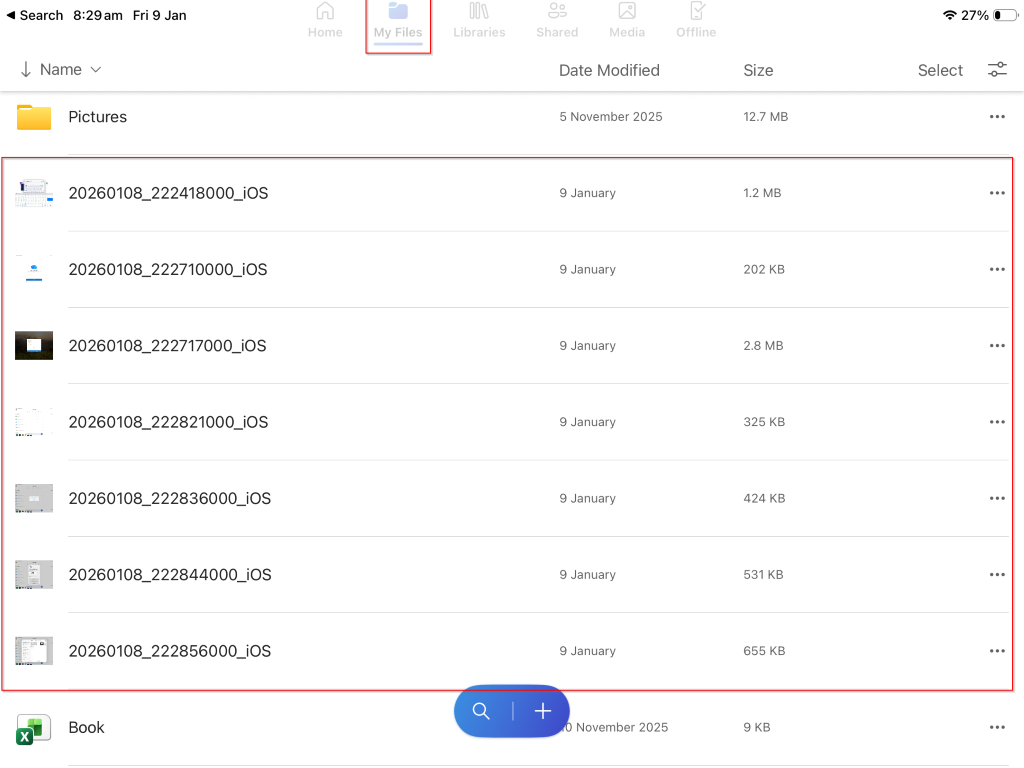Open more options for 20260108_222418000_iOS
1024x768 pixels.
coord(997,193)
